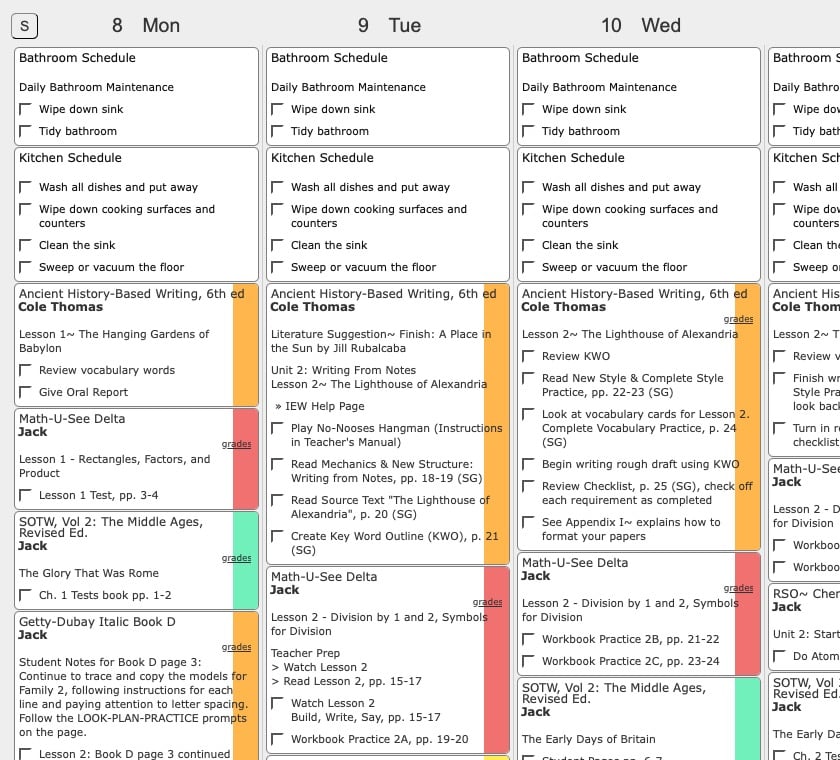Image resolution: width=840 pixels, height=760 pixels.
Task: Check Read Mechanics & New Structure task
Action: click(x=277, y=464)
